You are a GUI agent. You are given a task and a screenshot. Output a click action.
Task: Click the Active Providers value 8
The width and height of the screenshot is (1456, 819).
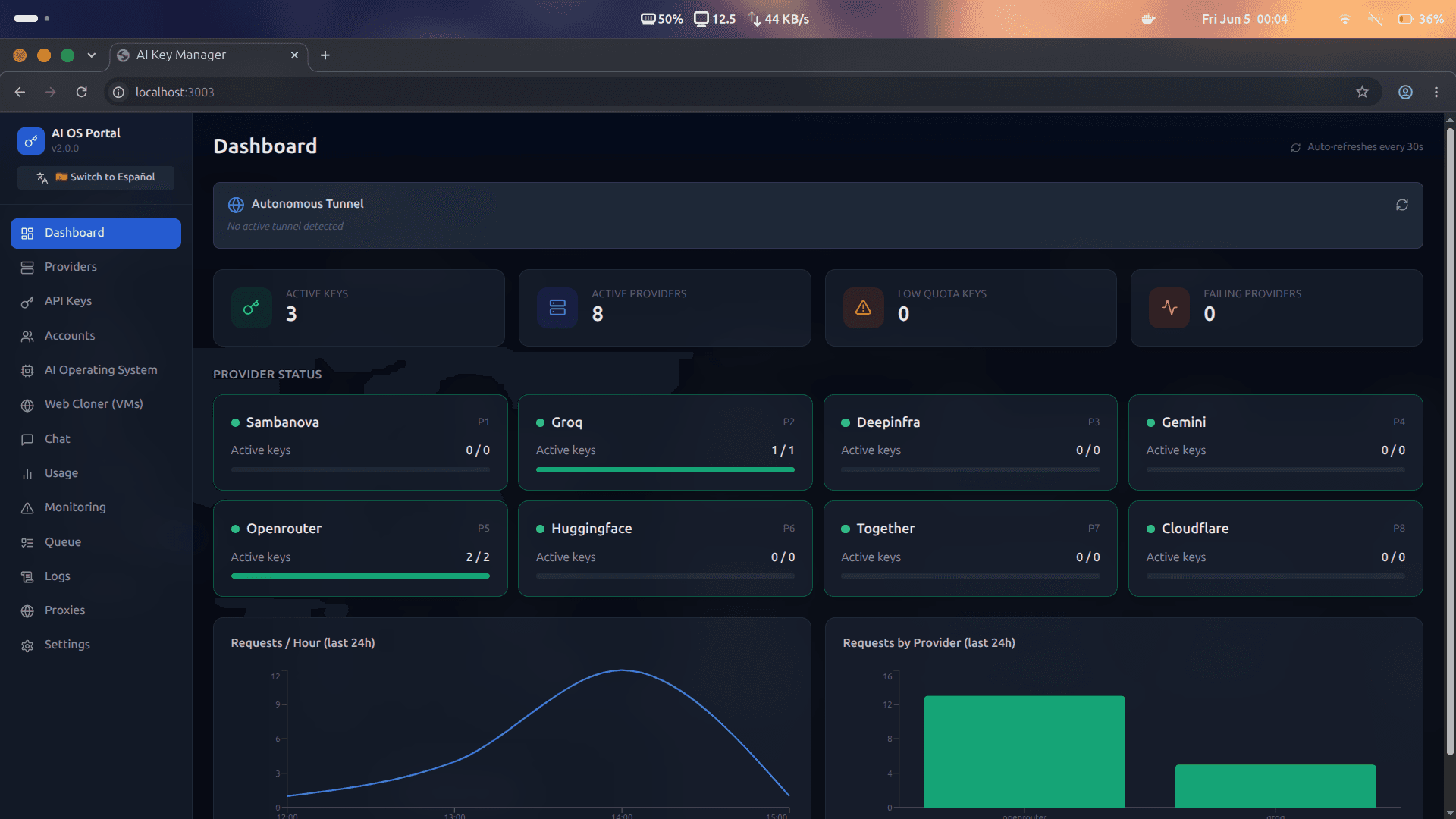[598, 314]
